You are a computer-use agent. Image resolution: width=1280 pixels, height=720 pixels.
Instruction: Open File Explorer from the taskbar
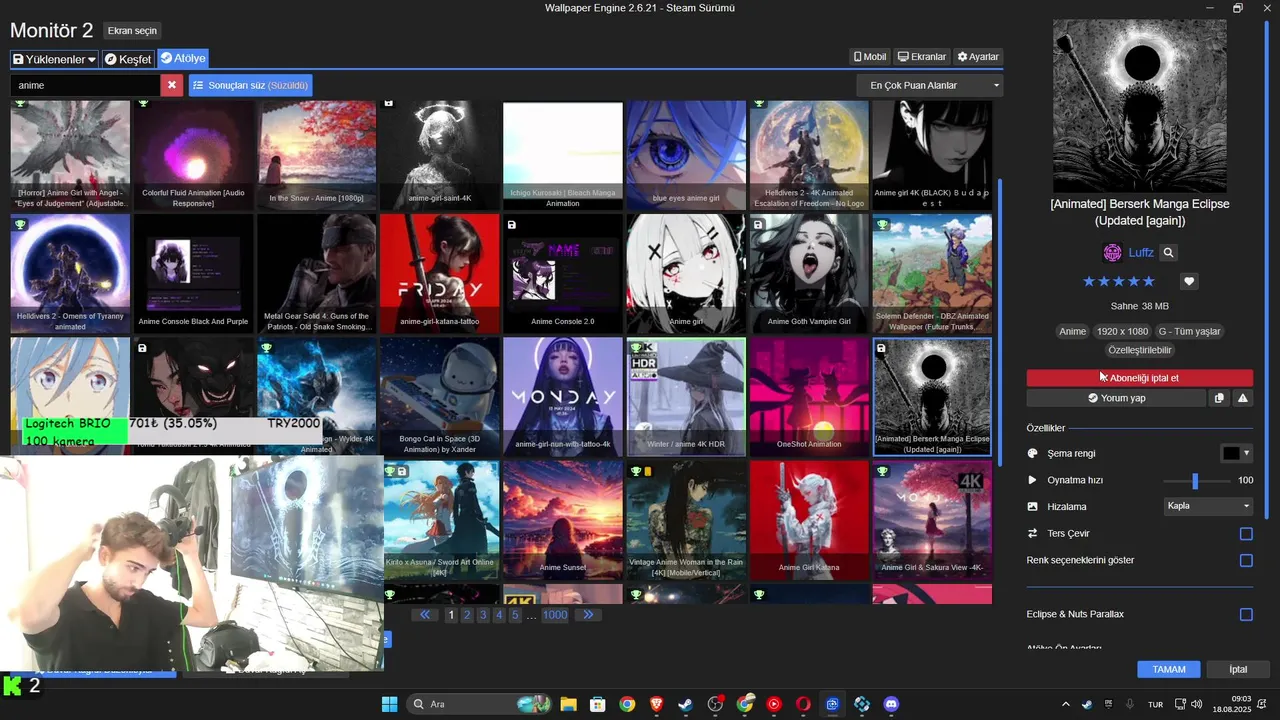(x=568, y=704)
